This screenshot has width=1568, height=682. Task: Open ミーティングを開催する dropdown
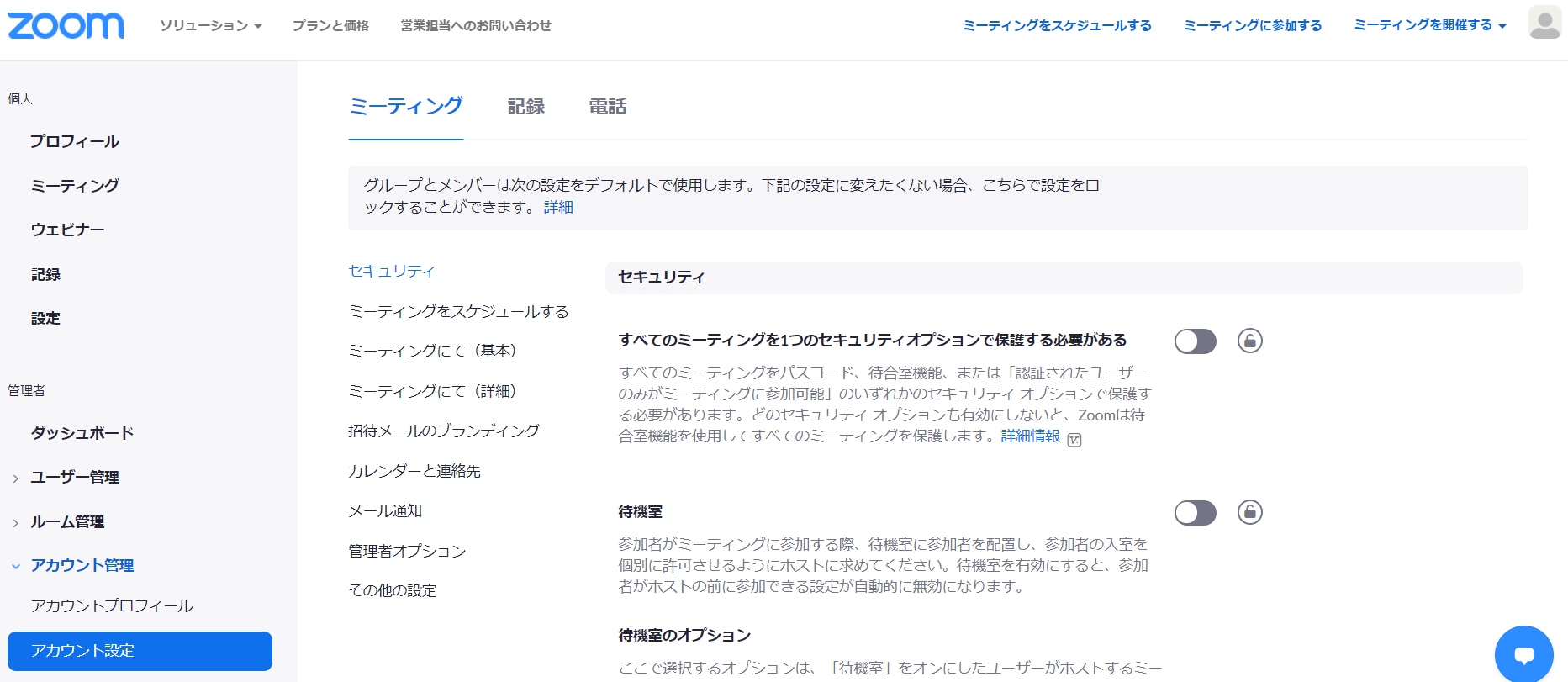pyautogui.click(x=1429, y=25)
